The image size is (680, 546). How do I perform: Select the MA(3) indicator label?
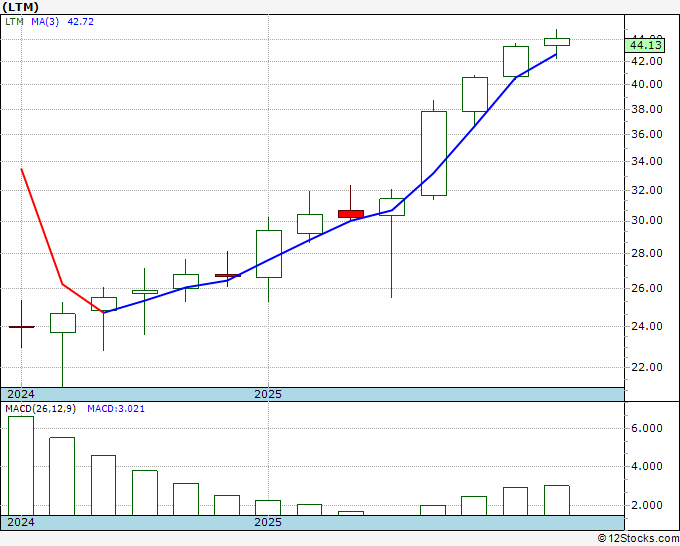pyautogui.click(x=45, y=22)
